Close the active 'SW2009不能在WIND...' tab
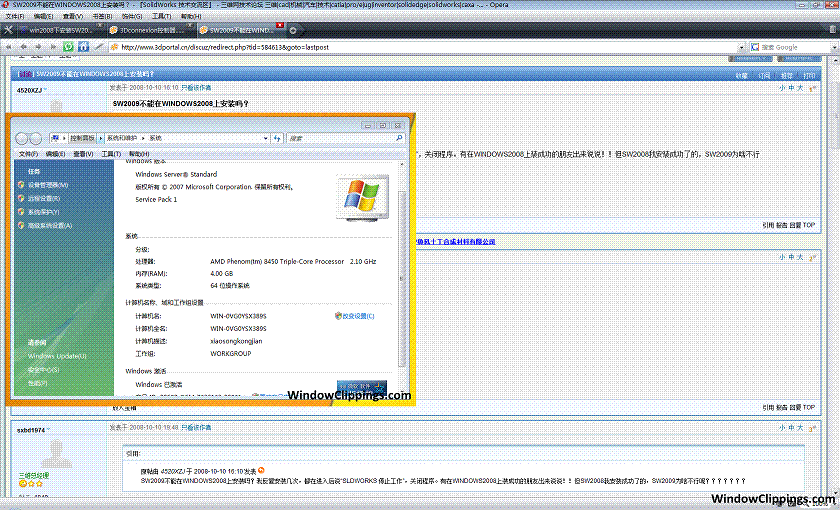This screenshot has height=510, width=840. tap(280, 26)
